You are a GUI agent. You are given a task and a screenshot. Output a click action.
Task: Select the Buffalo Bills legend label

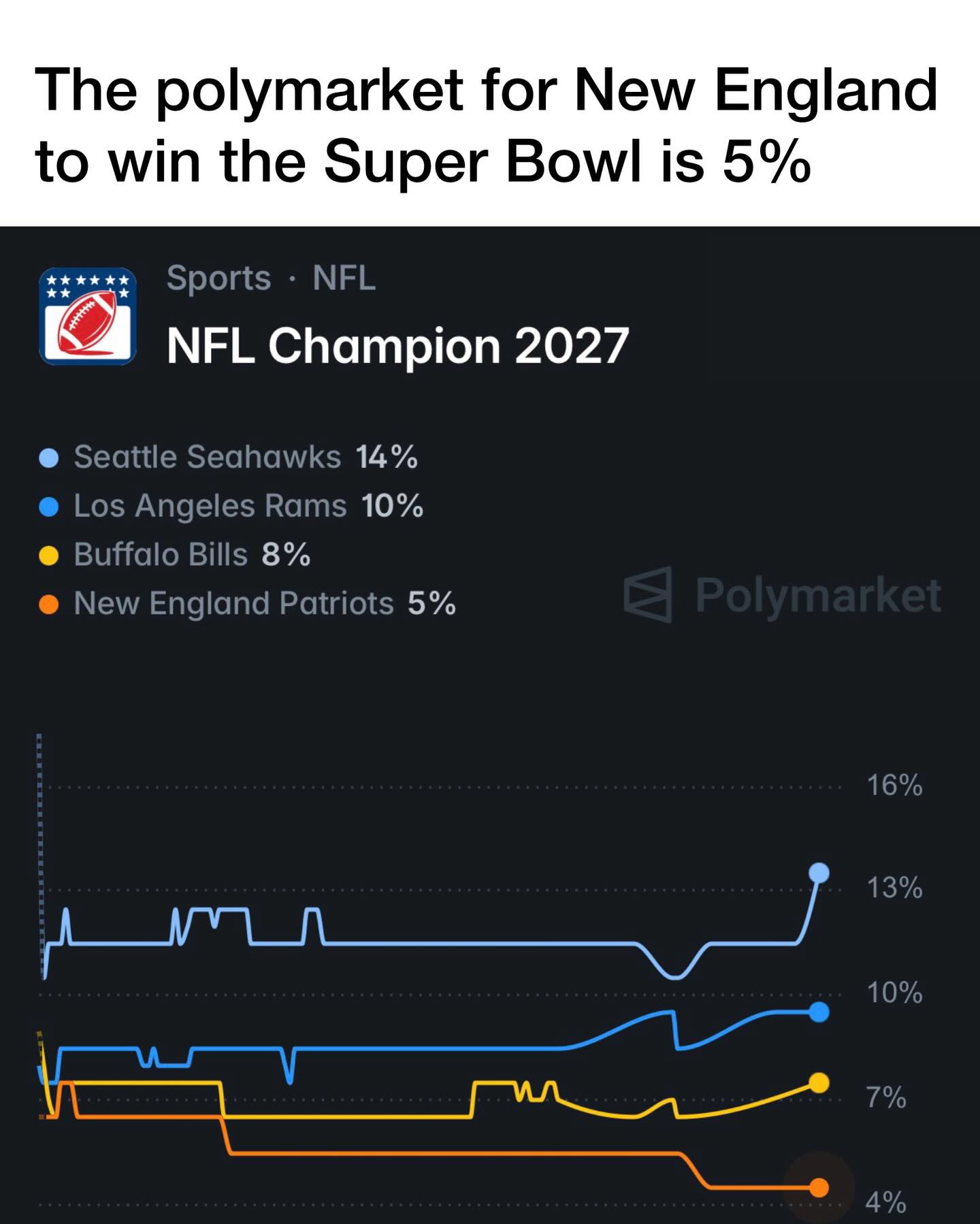point(161,555)
